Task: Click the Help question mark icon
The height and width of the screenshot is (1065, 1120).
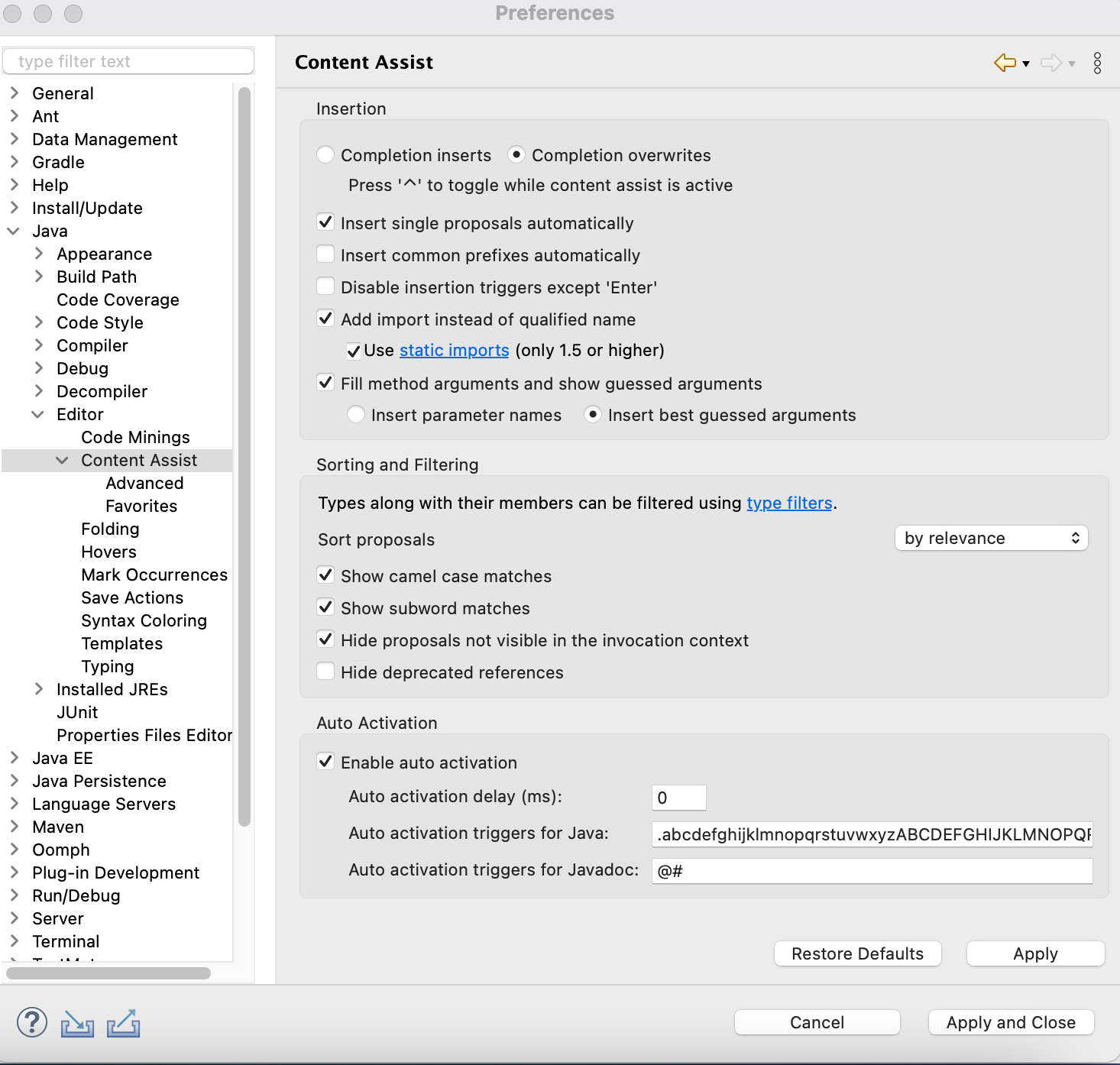Action: [x=32, y=1022]
